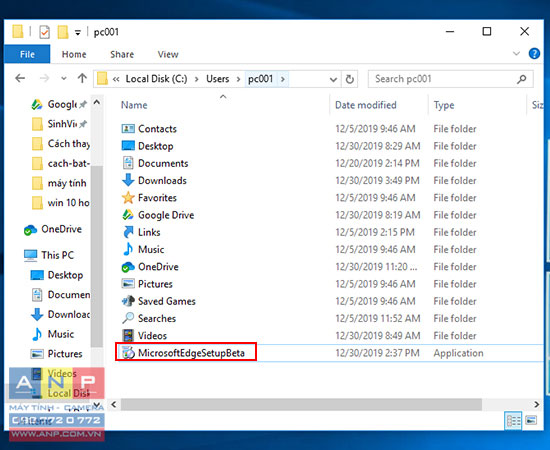Select the Music note icon in file list

(128, 249)
